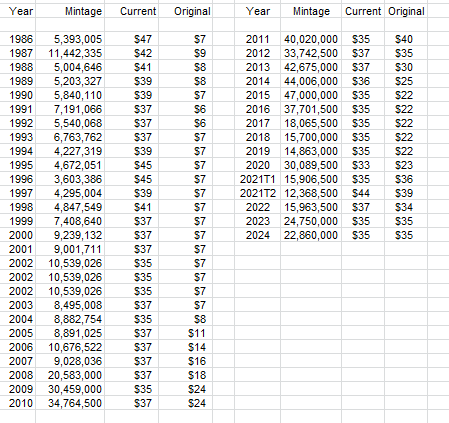Click mintage value 3,603,386 for 1996
Screen dimensions: 449x423
70,179
